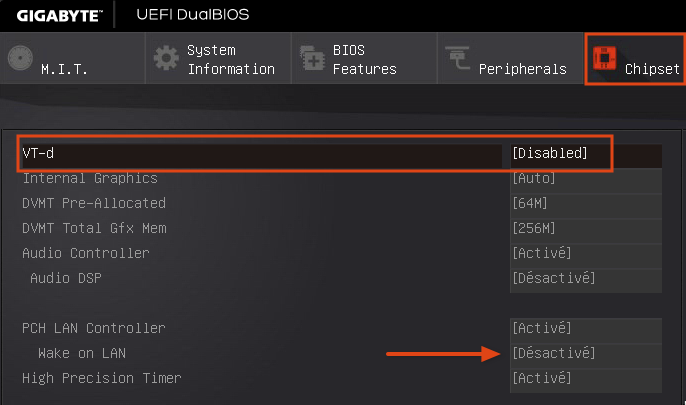Click the GIGABYTE logo
This screenshot has width=686, height=405.
point(59,16)
